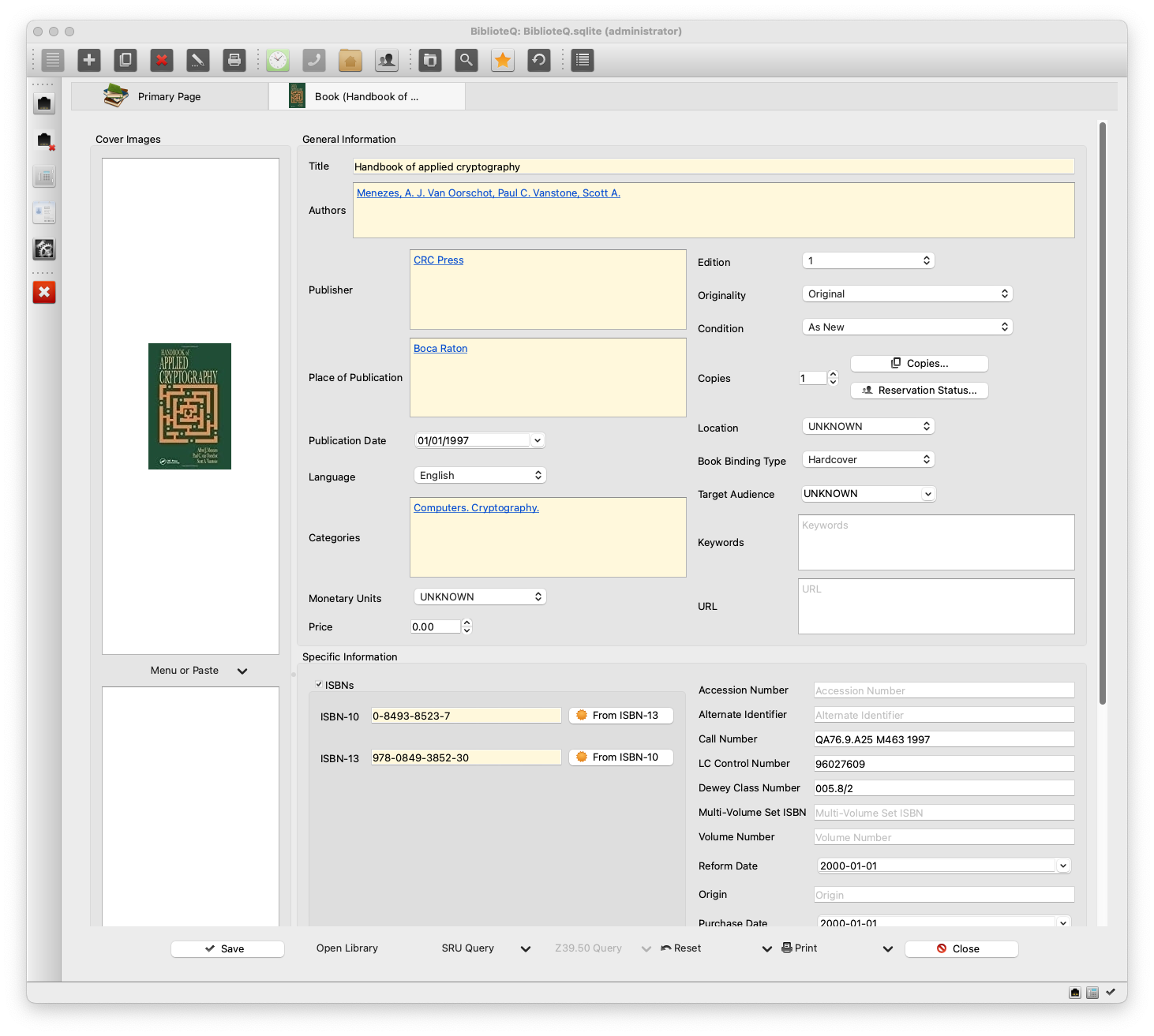
Task: Open the Computers. Cryptography. category link
Action: [x=476, y=508]
